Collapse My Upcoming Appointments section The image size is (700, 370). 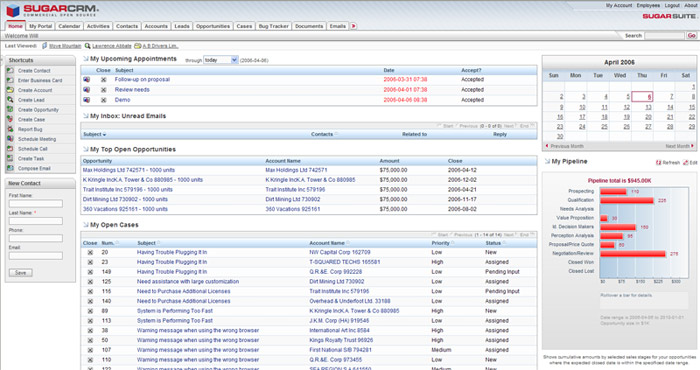click(x=86, y=58)
